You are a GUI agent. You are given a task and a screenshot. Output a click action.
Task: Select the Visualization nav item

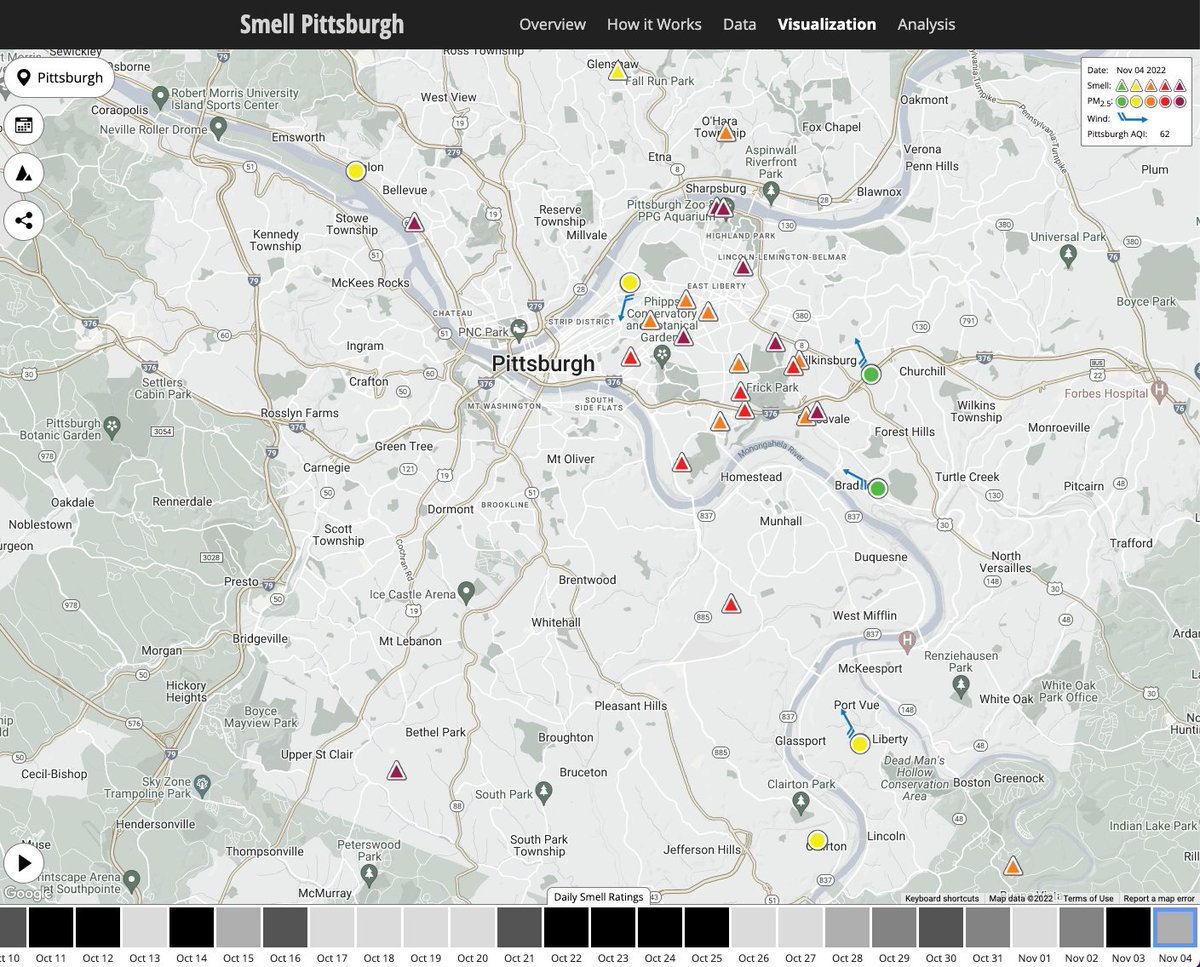pyautogui.click(x=827, y=24)
